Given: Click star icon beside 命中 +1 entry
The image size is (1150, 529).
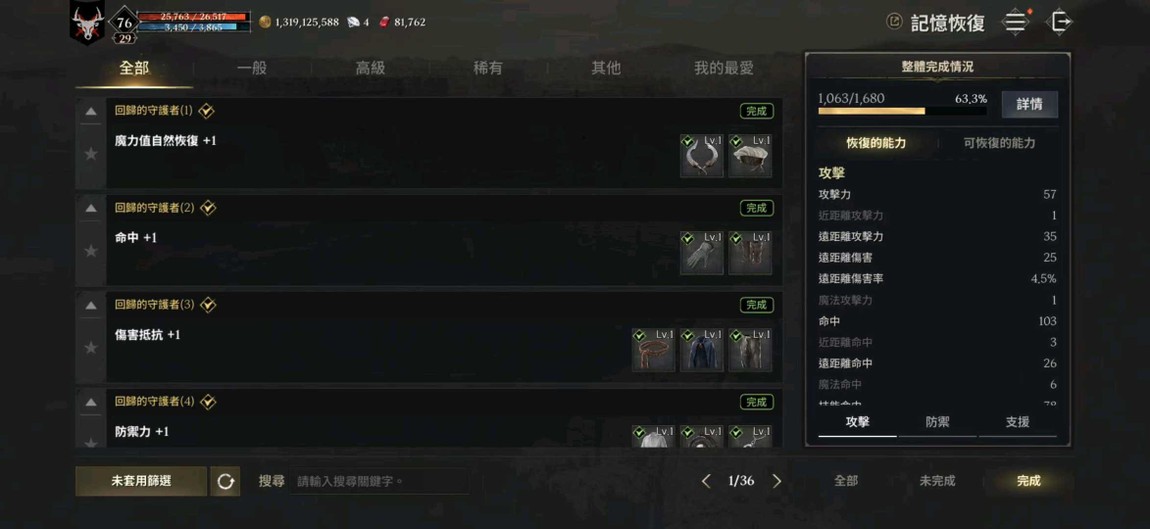Looking at the screenshot, I should [91, 251].
